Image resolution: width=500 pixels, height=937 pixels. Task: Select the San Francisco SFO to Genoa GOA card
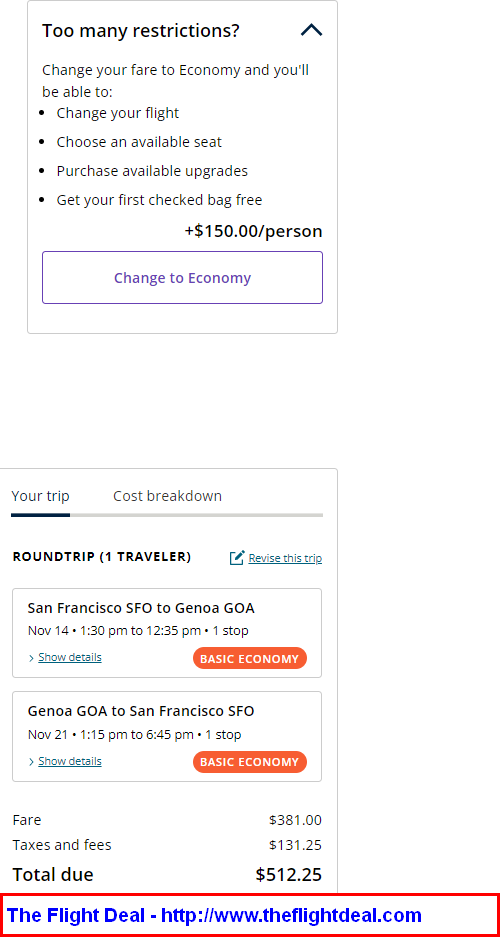point(167,633)
